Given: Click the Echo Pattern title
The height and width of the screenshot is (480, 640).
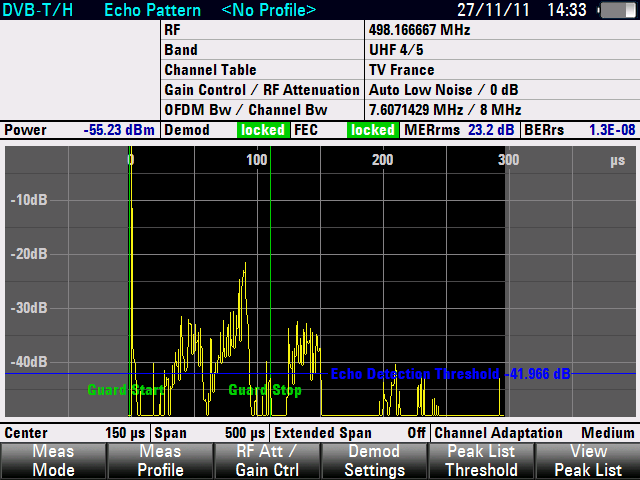Looking at the screenshot, I should click(153, 10).
